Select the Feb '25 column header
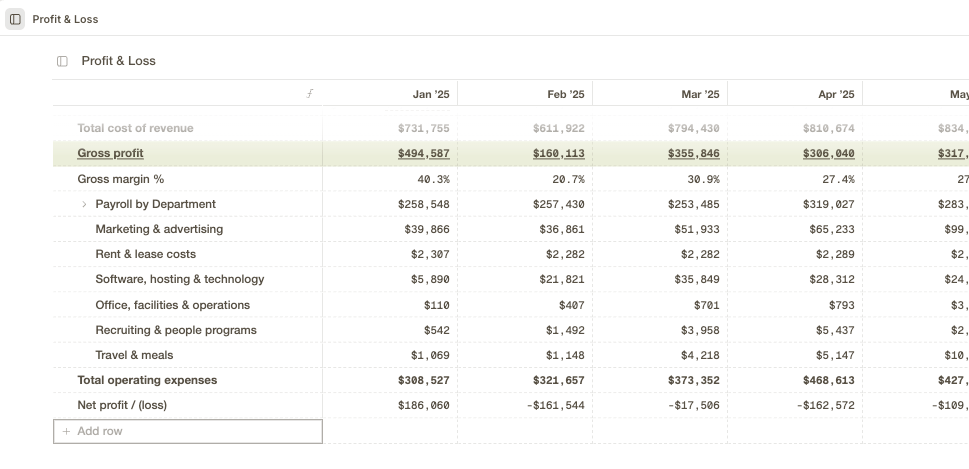This screenshot has height=469, width=969. pyautogui.click(x=565, y=95)
